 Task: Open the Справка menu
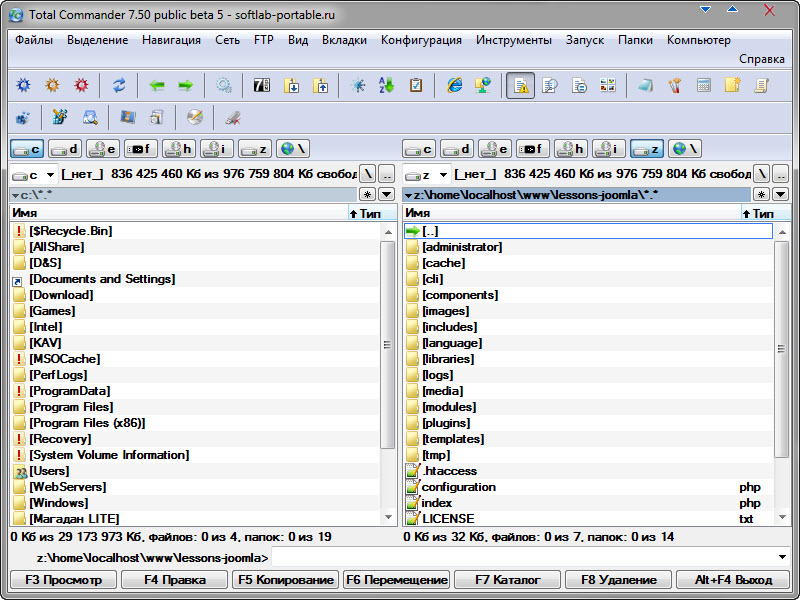[762, 59]
